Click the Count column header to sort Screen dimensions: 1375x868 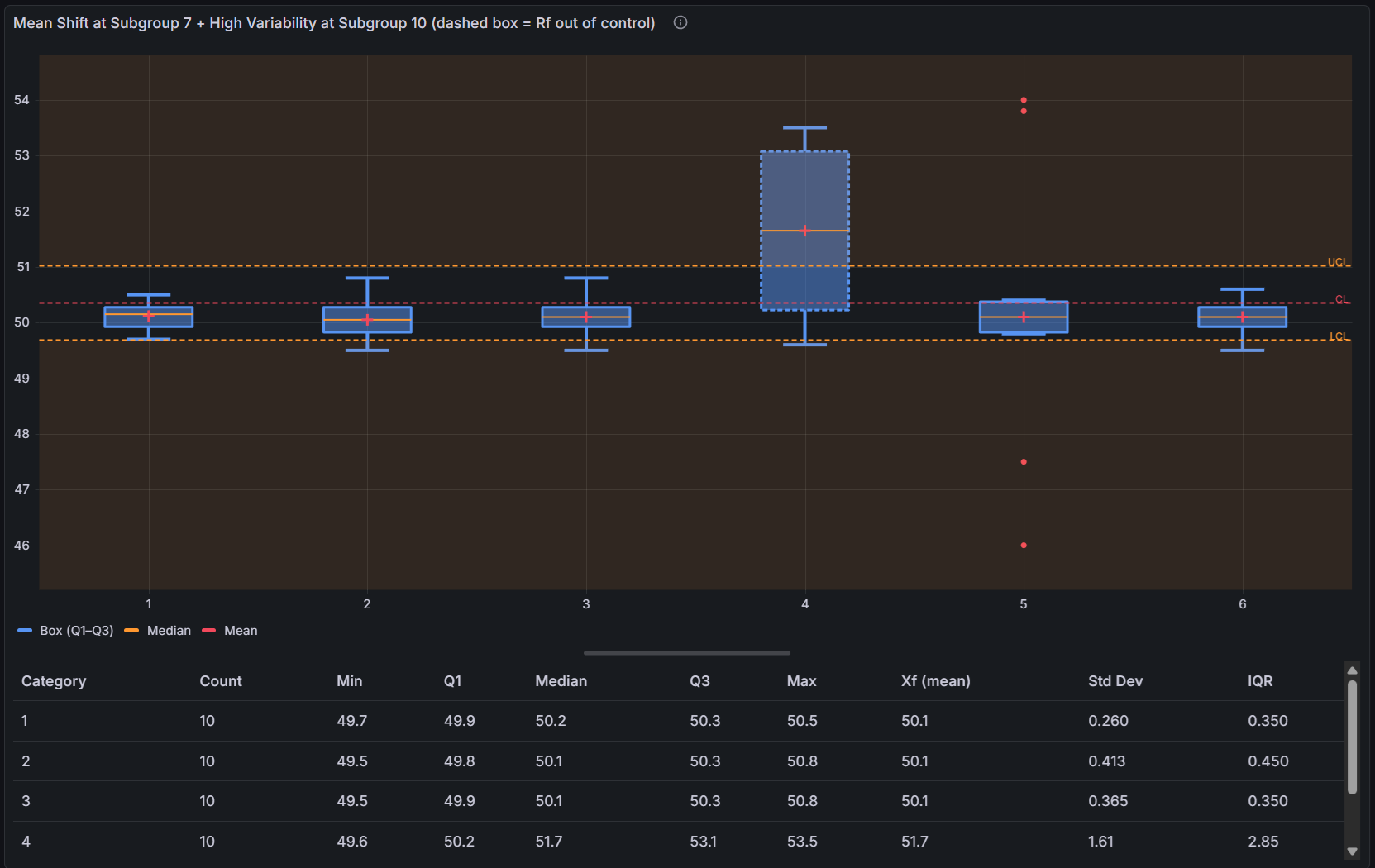click(220, 681)
